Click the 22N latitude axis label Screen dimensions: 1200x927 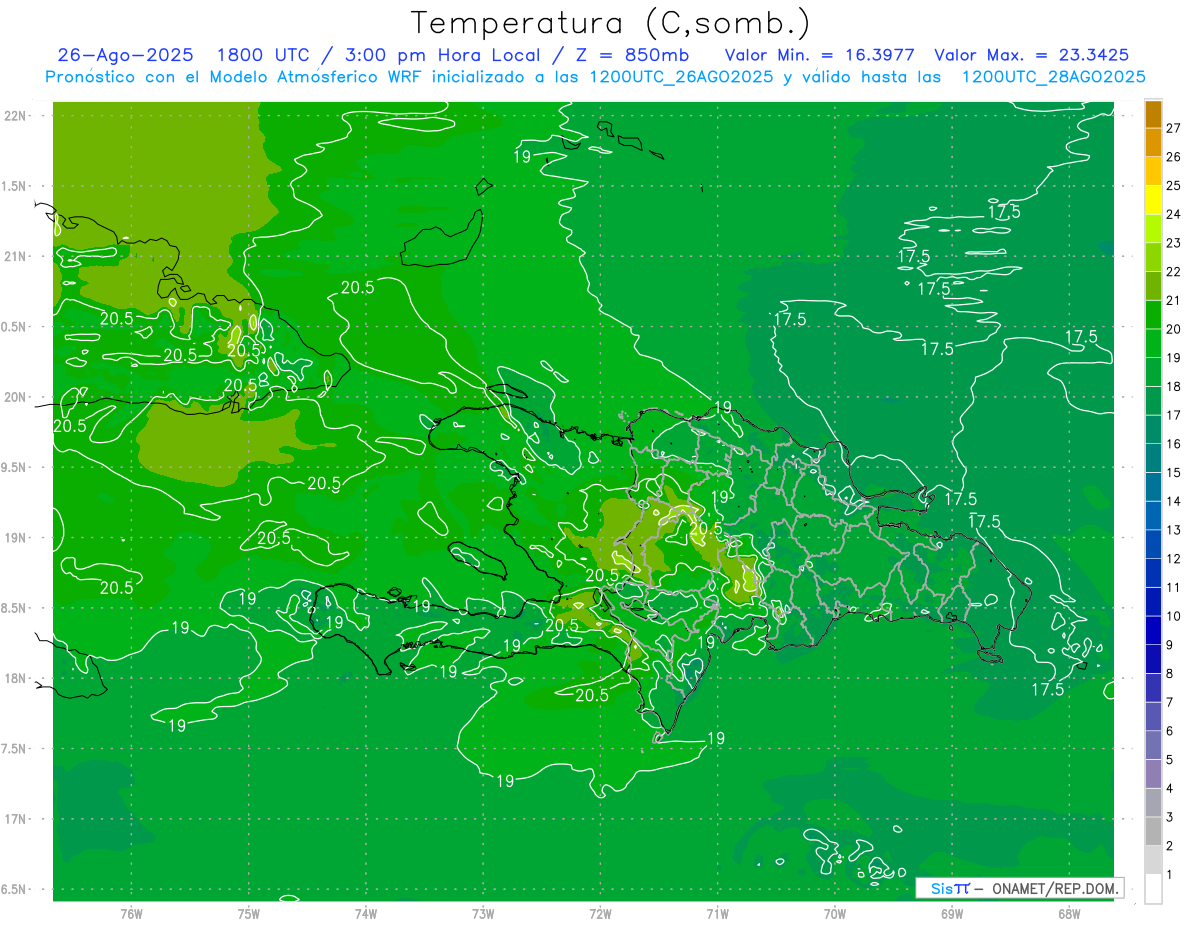click(x=17, y=116)
